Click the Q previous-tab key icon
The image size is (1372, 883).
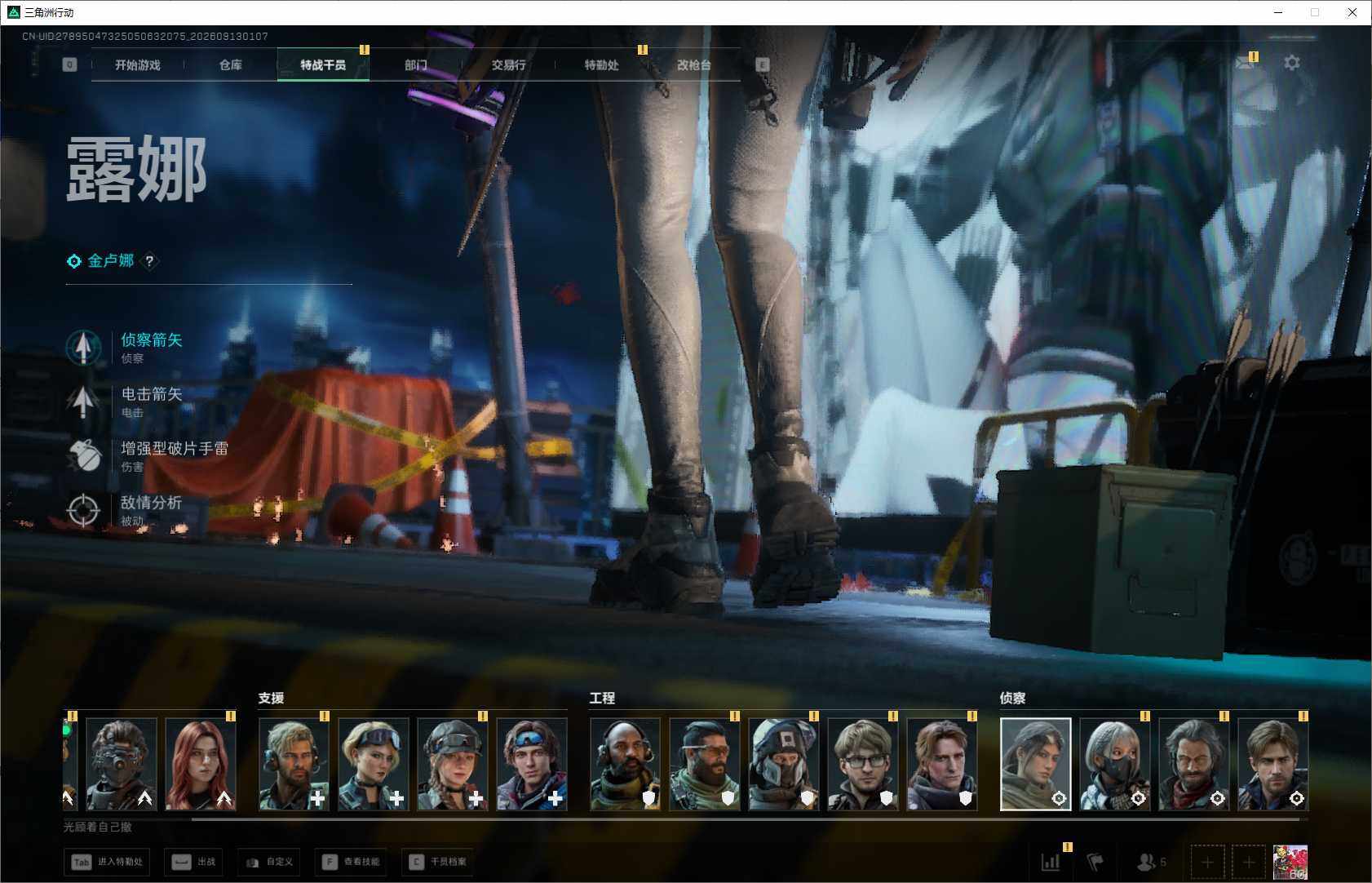(70, 64)
